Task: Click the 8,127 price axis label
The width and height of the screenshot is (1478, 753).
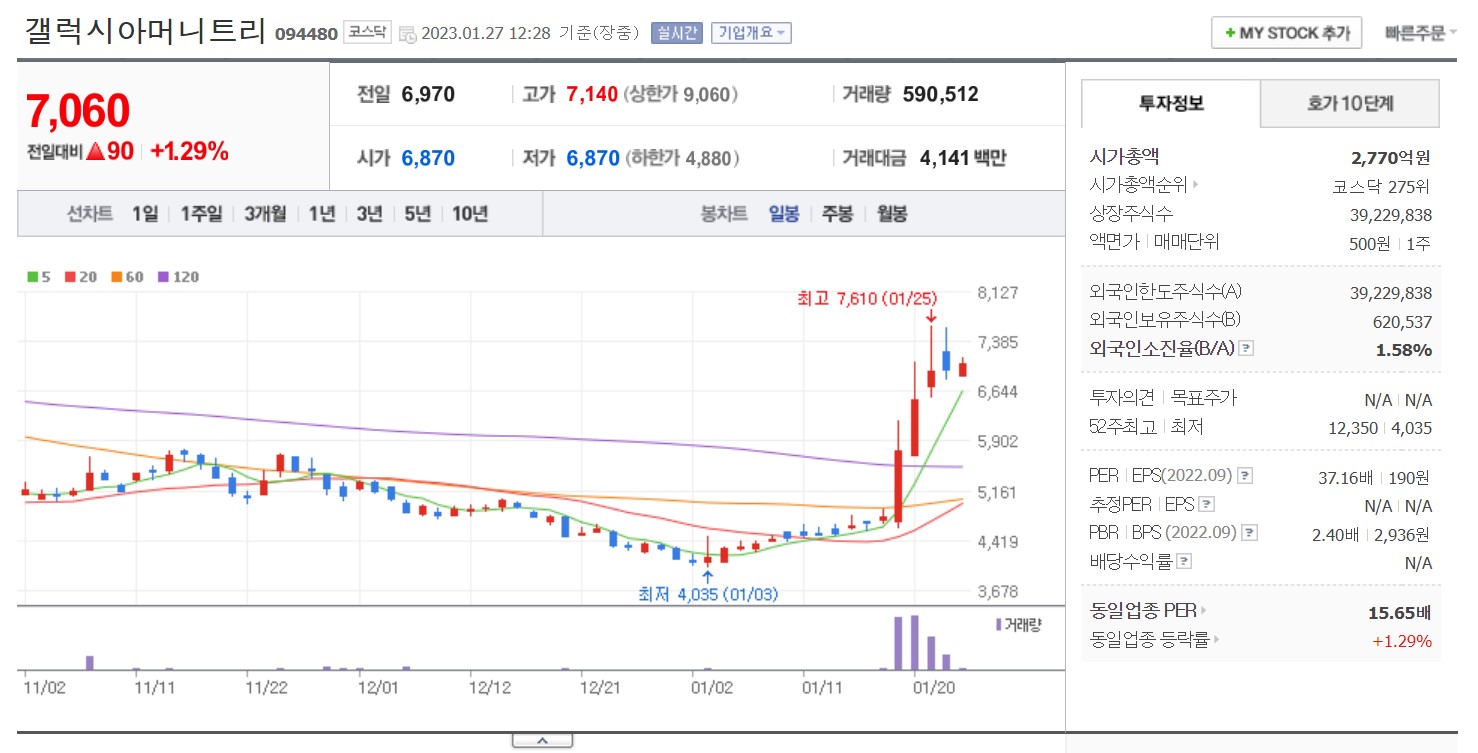Action: click(x=998, y=293)
